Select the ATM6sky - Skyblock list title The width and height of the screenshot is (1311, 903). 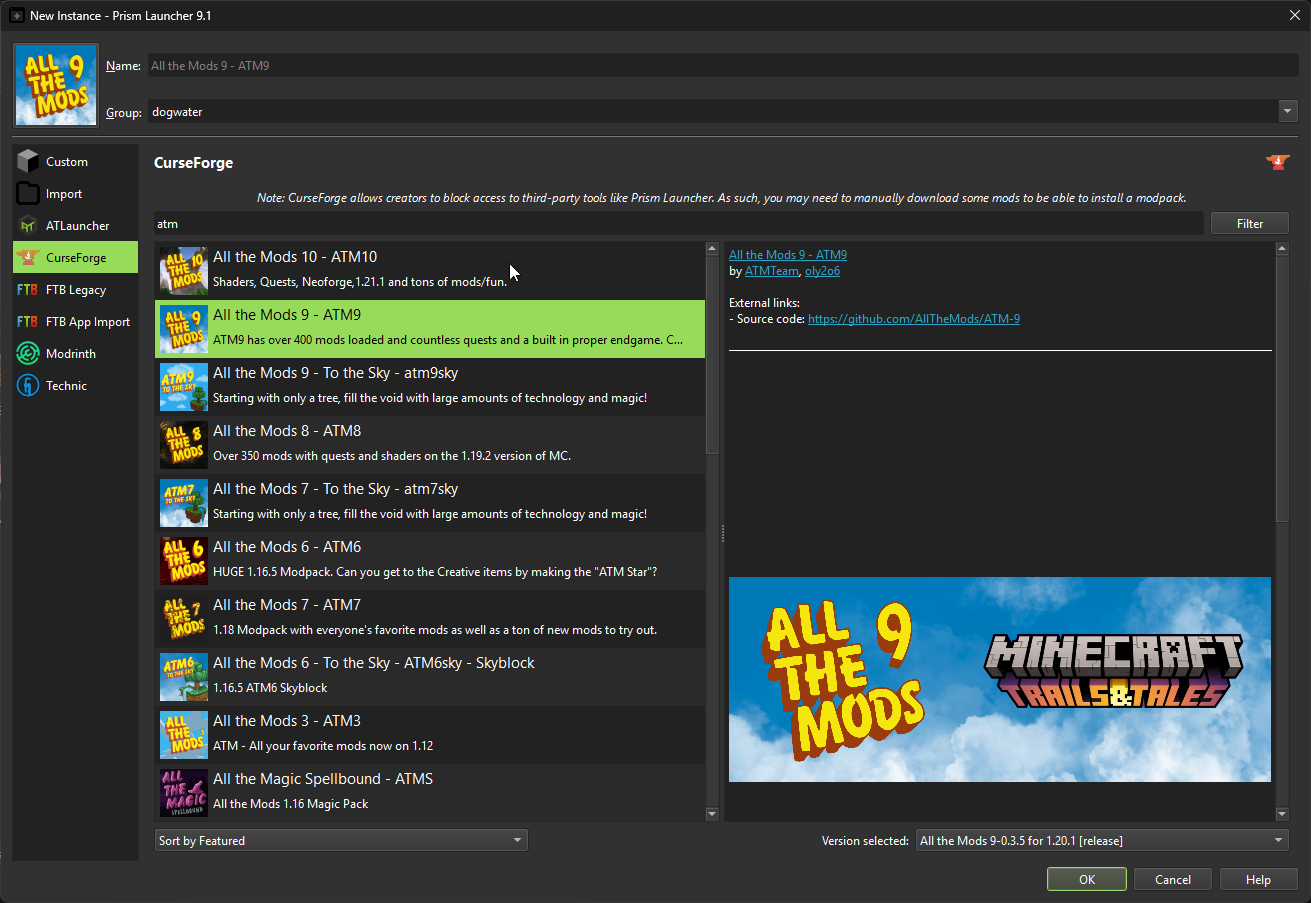tap(374, 663)
